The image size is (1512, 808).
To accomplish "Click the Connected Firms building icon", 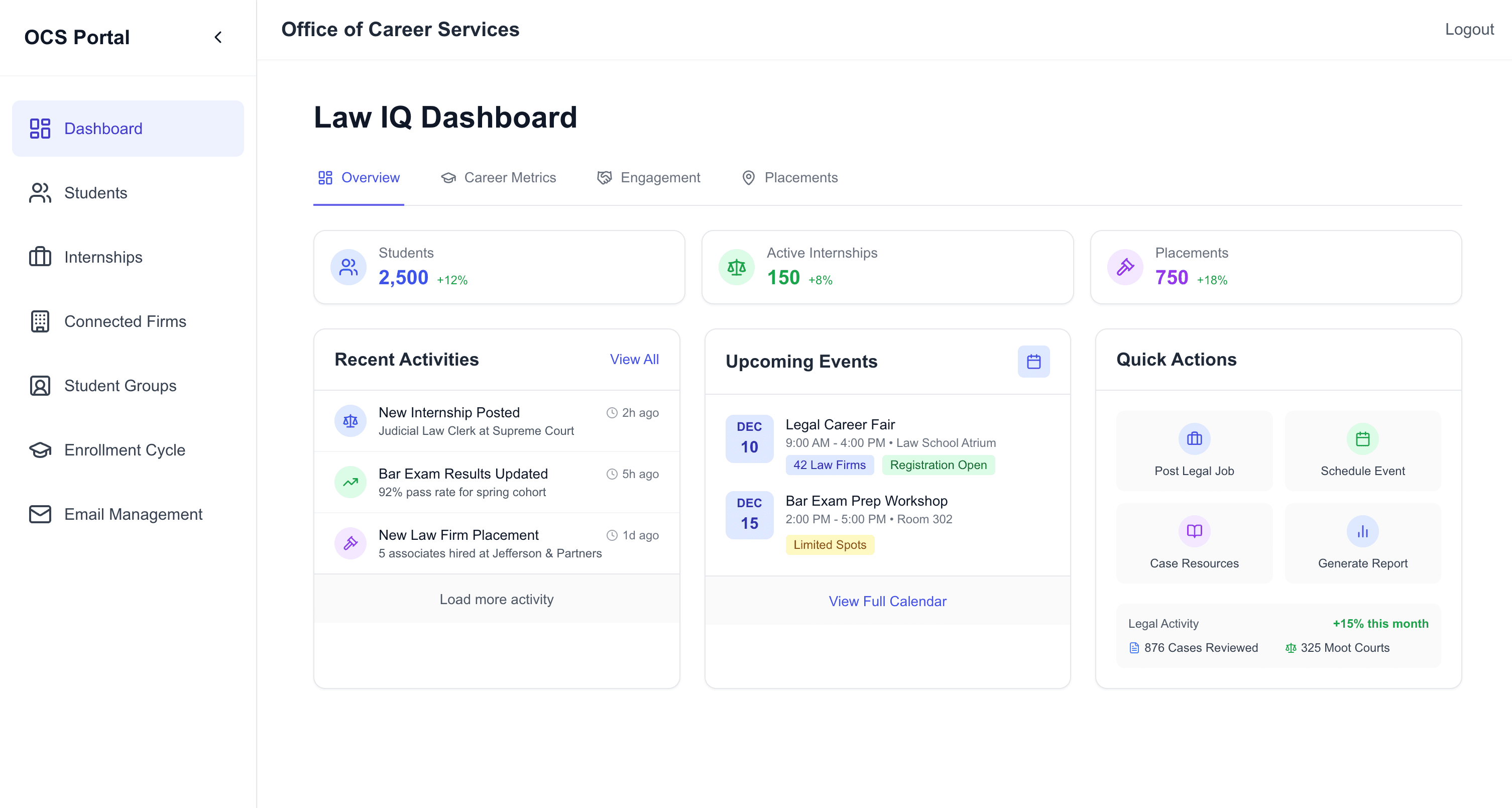I will pyautogui.click(x=39, y=321).
